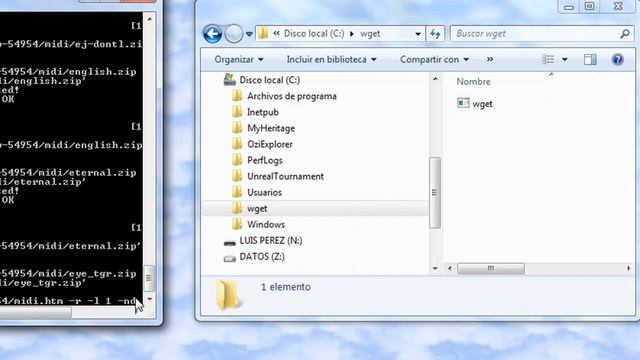Select Disco local (C:) in address bar

click(x=314, y=33)
